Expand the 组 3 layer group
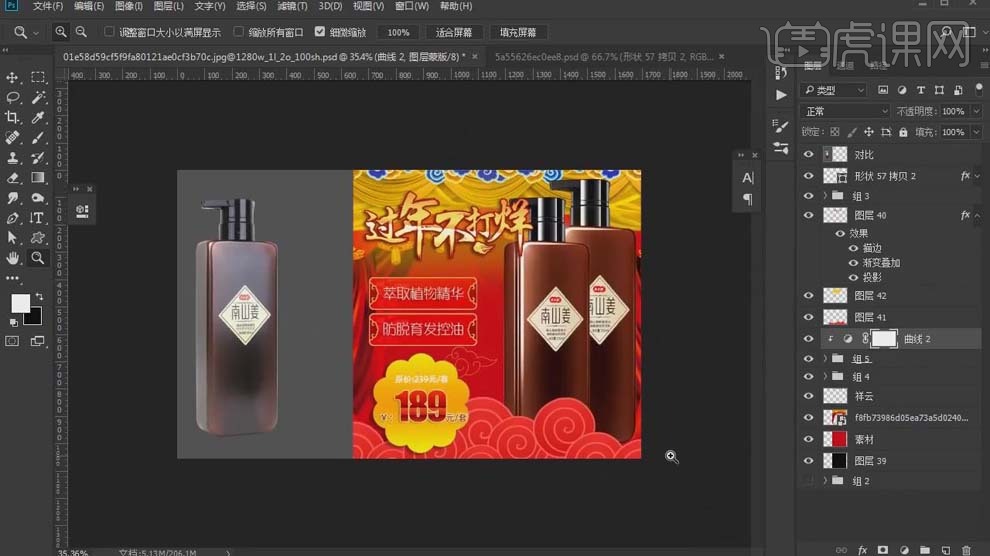990x556 pixels. coord(825,196)
